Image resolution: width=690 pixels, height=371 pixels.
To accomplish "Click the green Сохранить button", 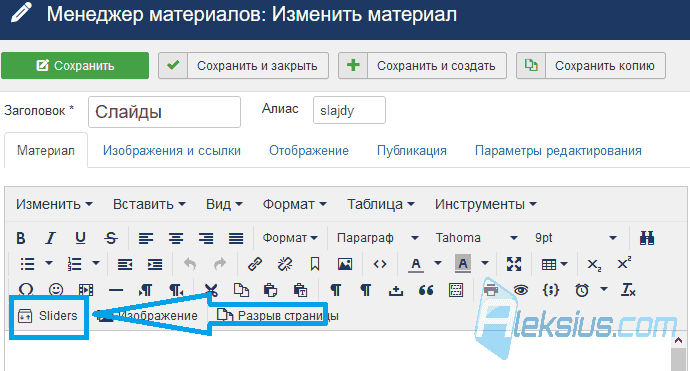I will point(75,66).
